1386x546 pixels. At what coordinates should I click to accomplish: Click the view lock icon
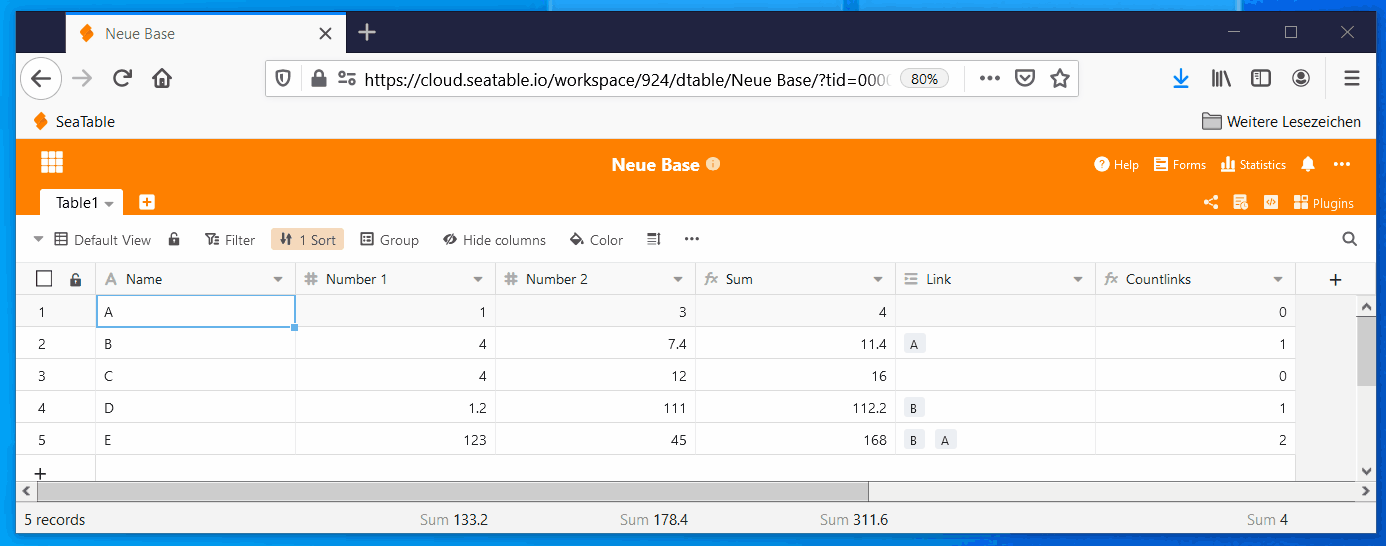(x=174, y=239)
